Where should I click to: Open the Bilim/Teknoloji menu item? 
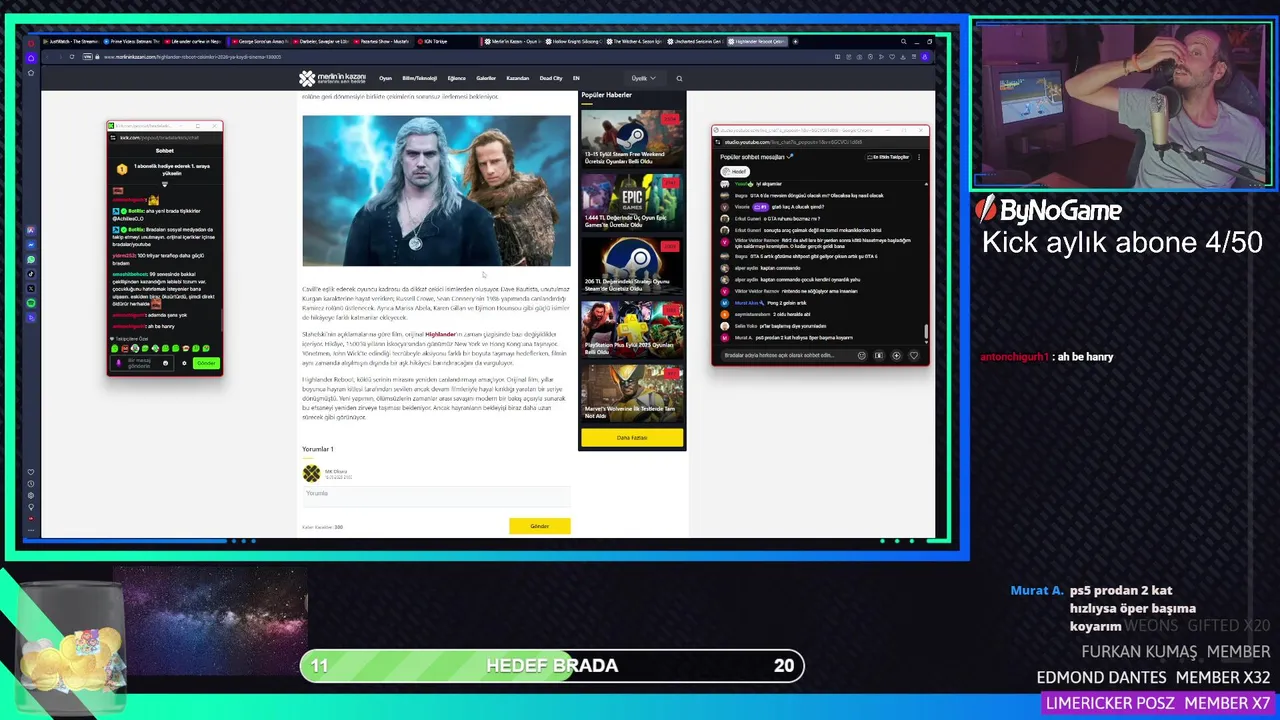pos(419,78)
